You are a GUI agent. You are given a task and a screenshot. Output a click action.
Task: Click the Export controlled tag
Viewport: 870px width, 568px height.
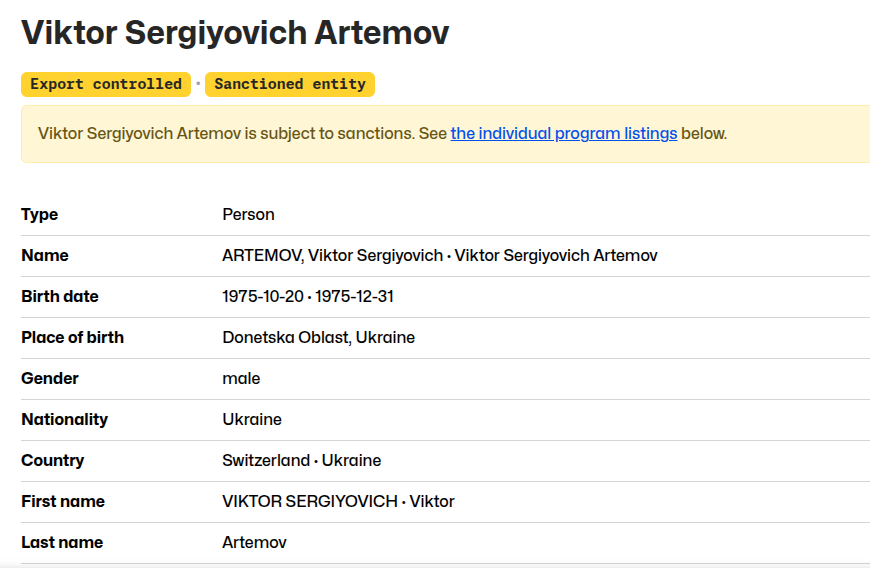[x=106, y=84]
